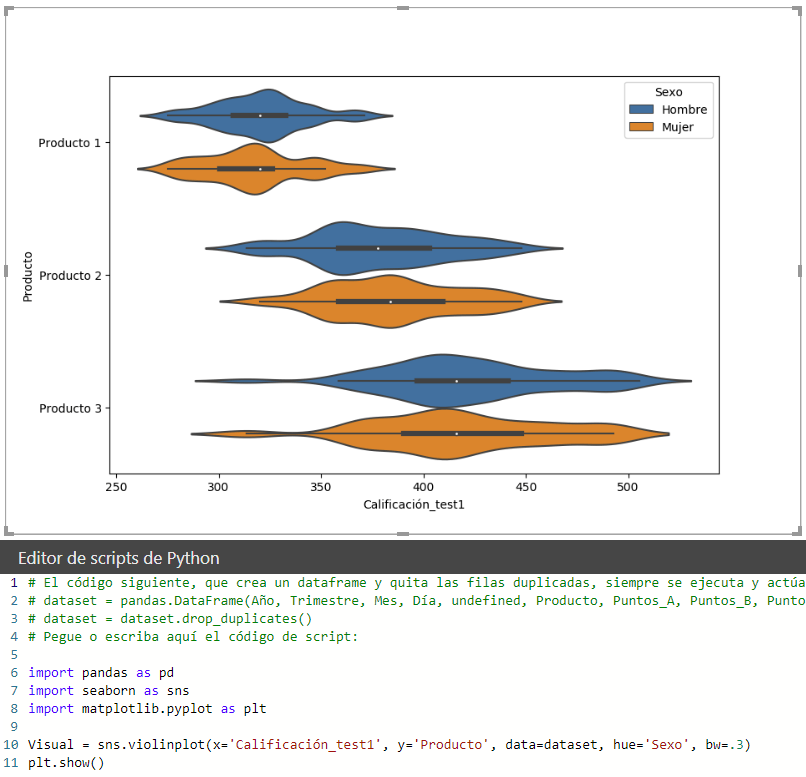Image resolution: width=806 pixels, height=777 pixels.
Task: Click the vertical Producto axis title
Action: pos(27,276)
